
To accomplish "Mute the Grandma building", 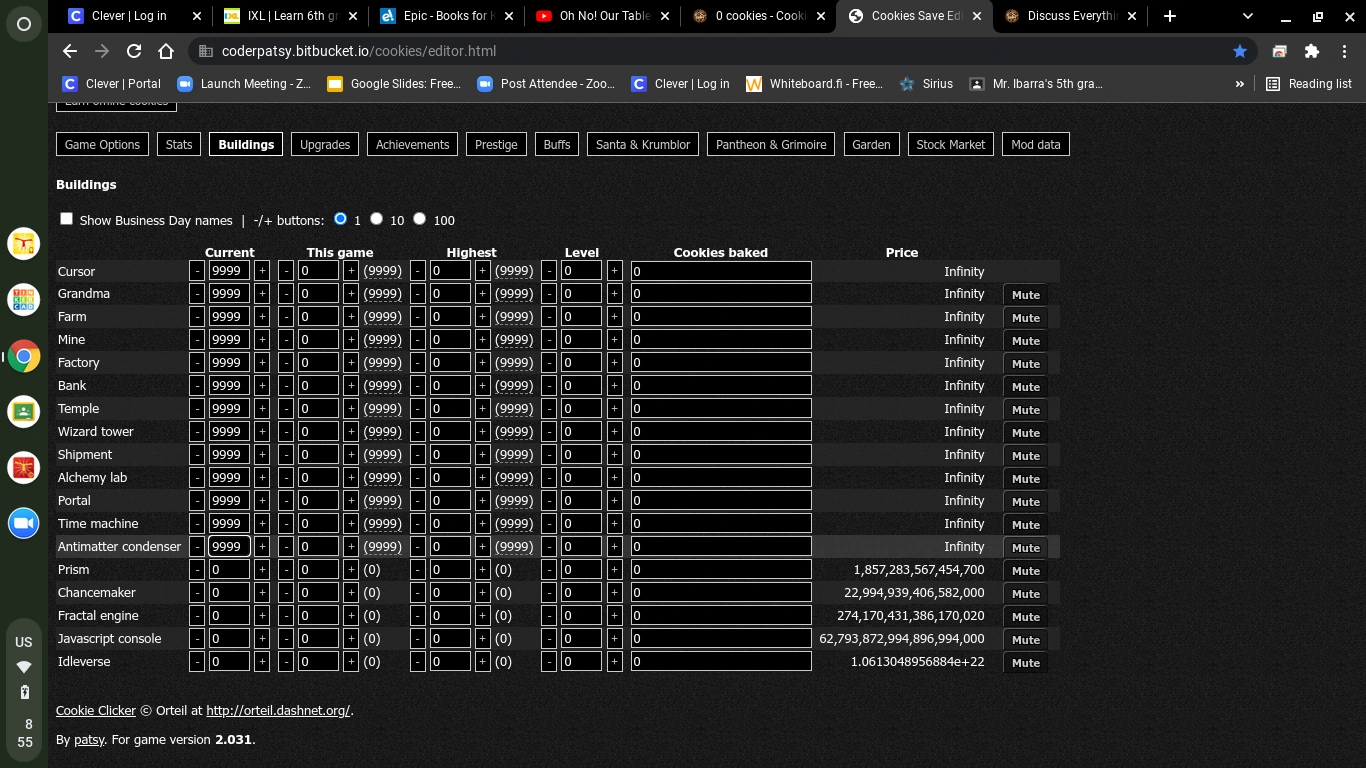I will (1025, 294).
